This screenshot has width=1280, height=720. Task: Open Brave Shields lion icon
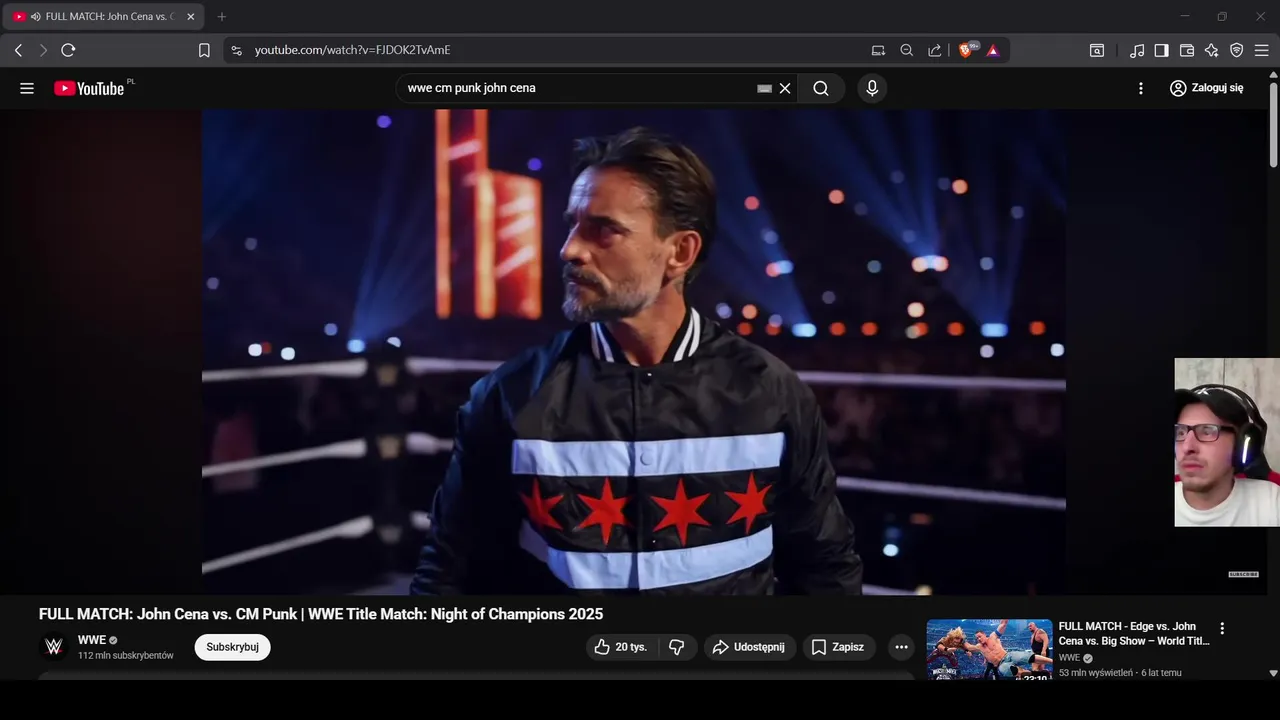click(x=967, y=50)
